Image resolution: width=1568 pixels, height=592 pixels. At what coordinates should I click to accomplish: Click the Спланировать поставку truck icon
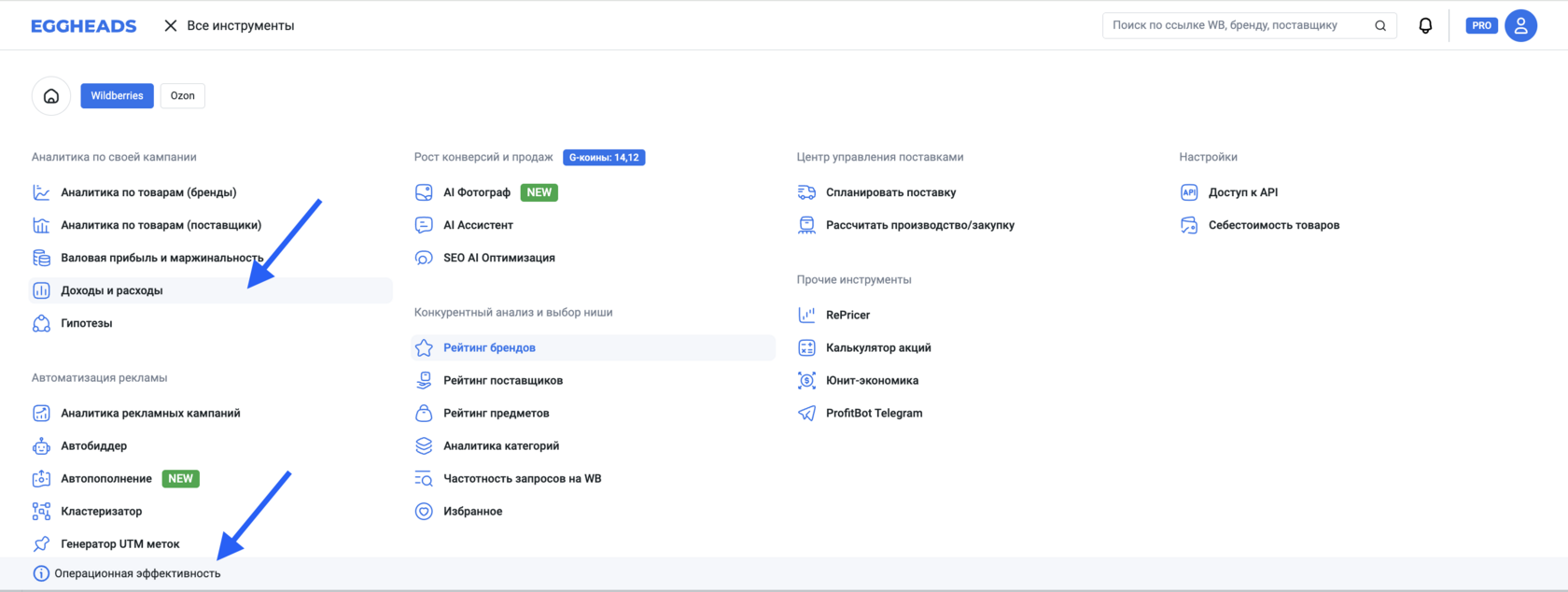[x=806, y=192]
